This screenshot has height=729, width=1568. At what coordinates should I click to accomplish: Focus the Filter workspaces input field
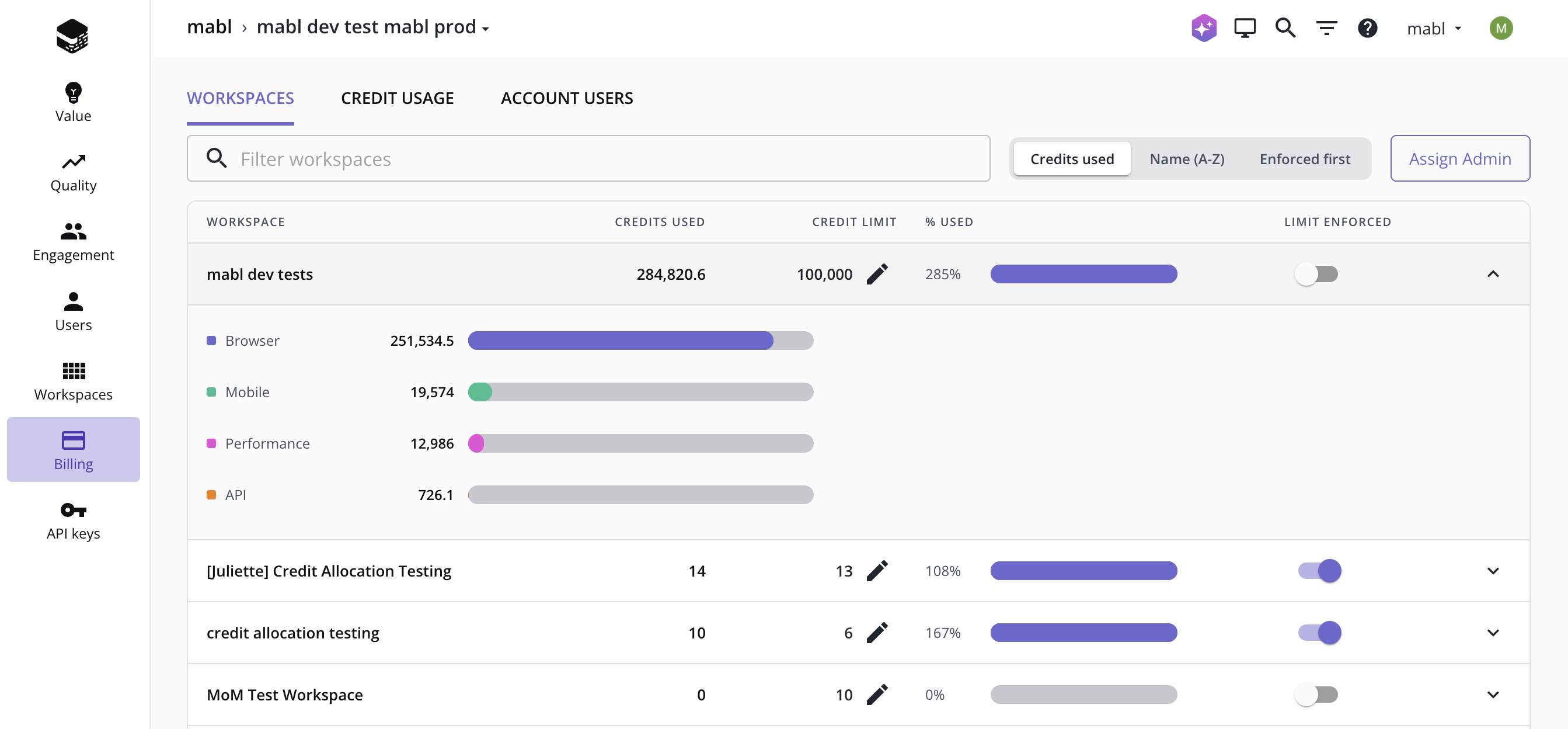[588, 158]
